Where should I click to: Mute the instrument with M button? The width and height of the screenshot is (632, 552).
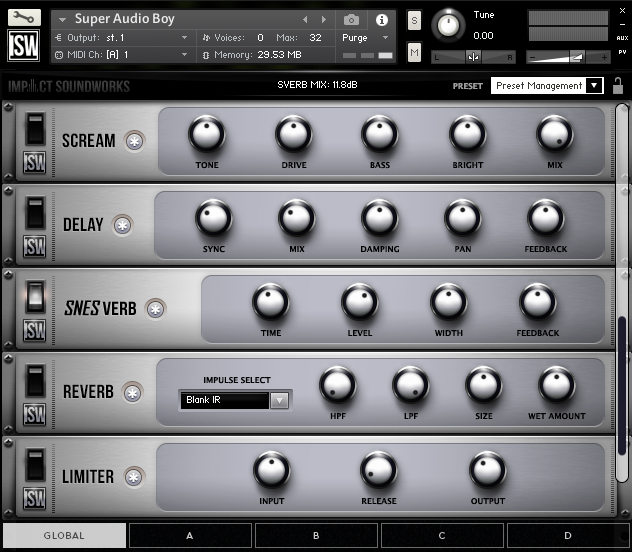414,52
